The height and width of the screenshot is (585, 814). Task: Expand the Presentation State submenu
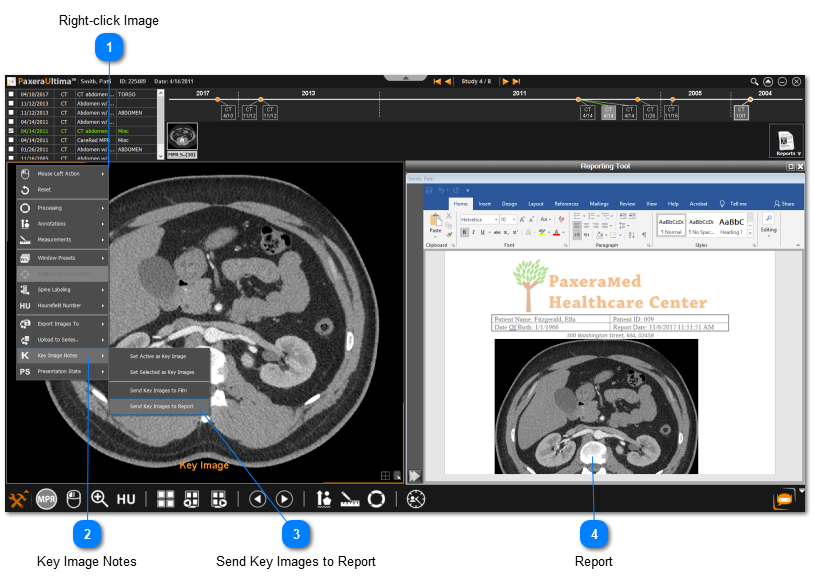(60, 372)
